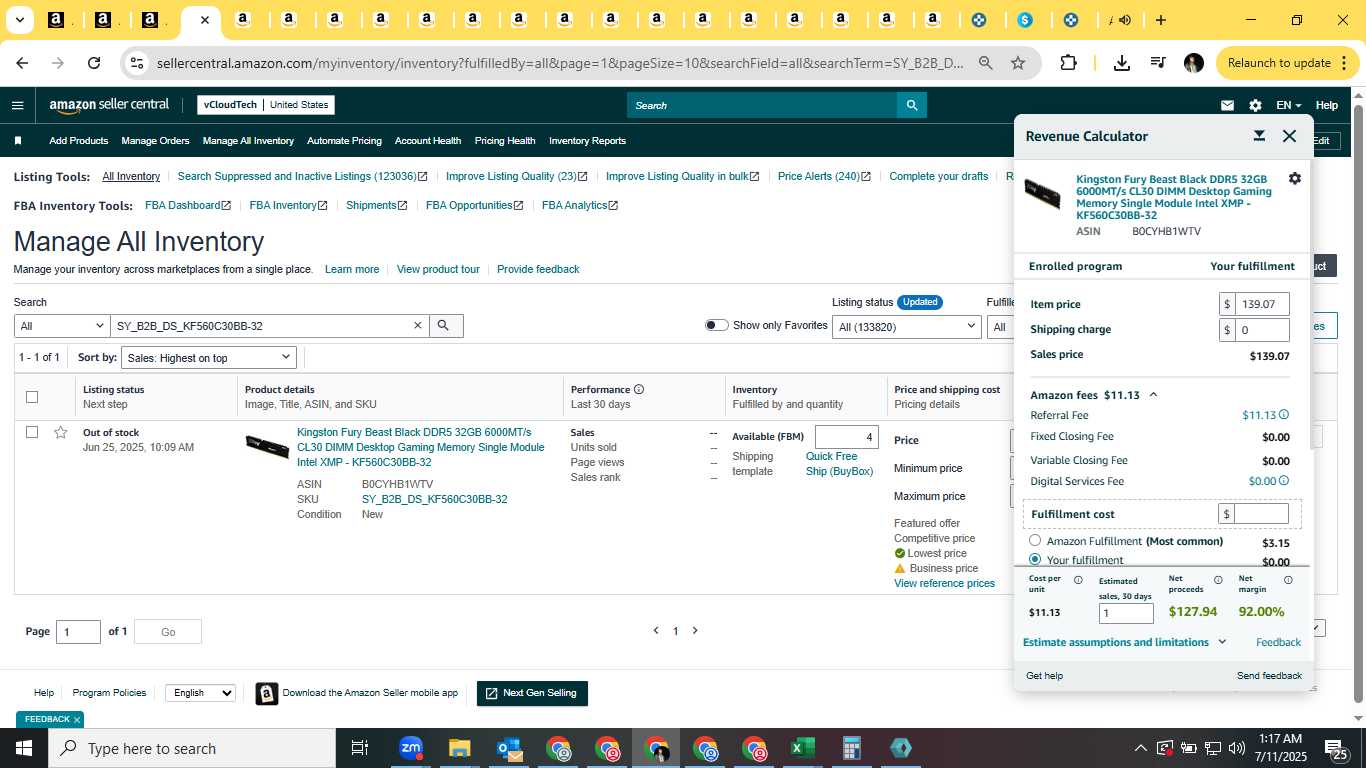1366x768 pixels.
Task: Open Search Suppressed and Inactive Listings link
Action: point(302,176)
